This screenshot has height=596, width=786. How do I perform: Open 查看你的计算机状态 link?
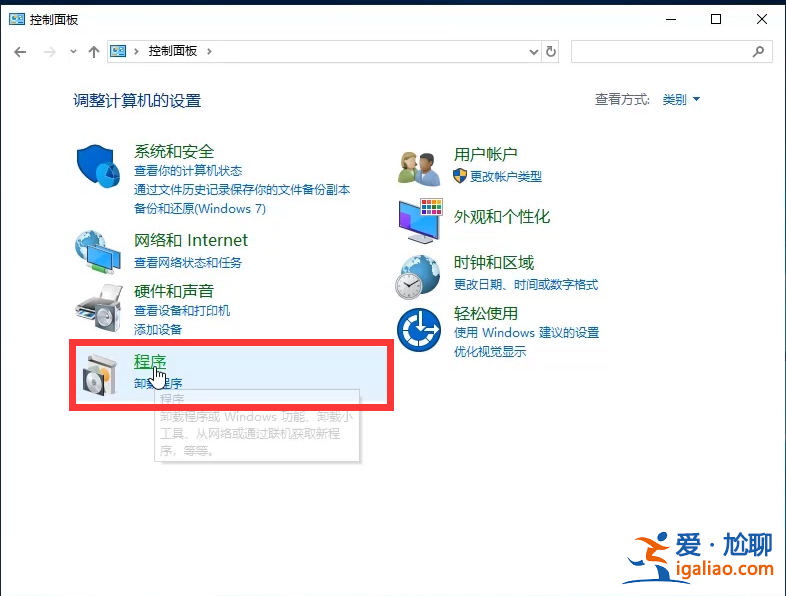(x=188, y=170)
